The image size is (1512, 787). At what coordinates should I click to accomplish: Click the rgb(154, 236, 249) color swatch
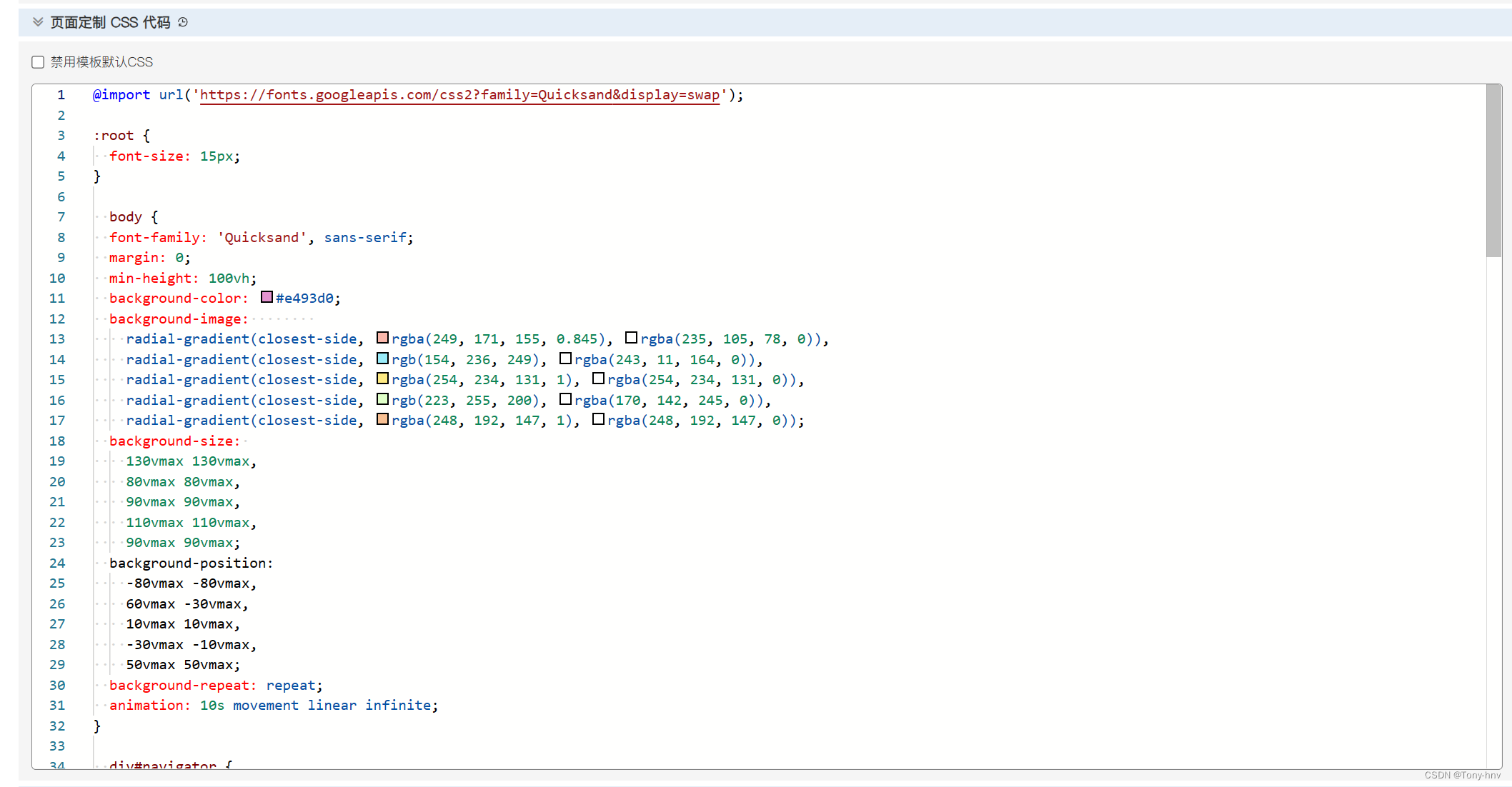[382, 359]
